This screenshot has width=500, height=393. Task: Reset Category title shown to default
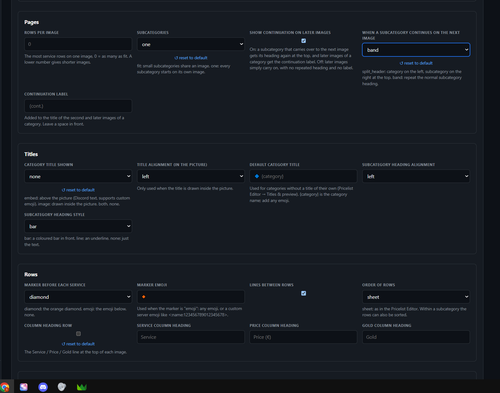pos(78,190)
